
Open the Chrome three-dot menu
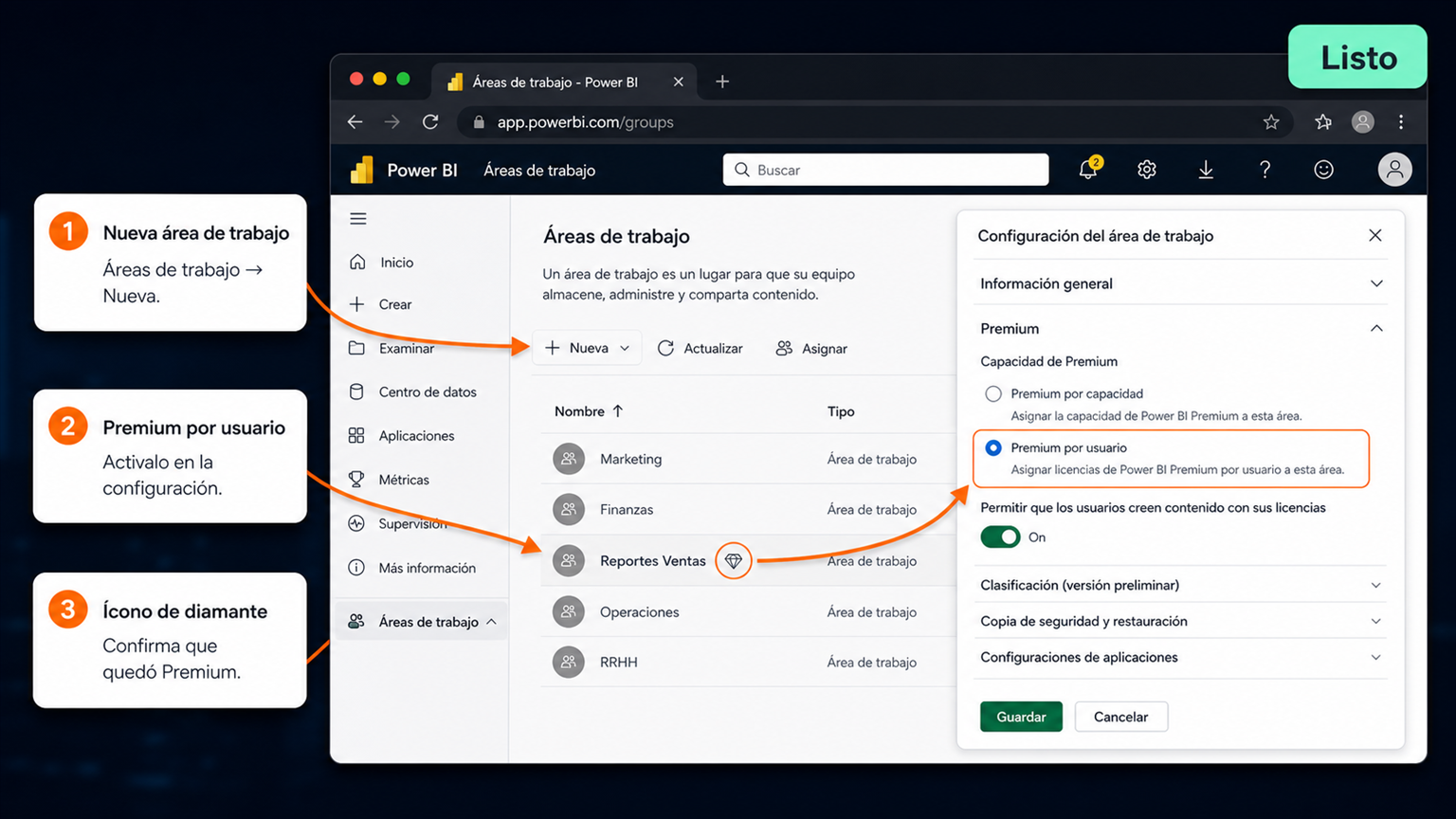pyautogui.click(x=1401, y=122)
